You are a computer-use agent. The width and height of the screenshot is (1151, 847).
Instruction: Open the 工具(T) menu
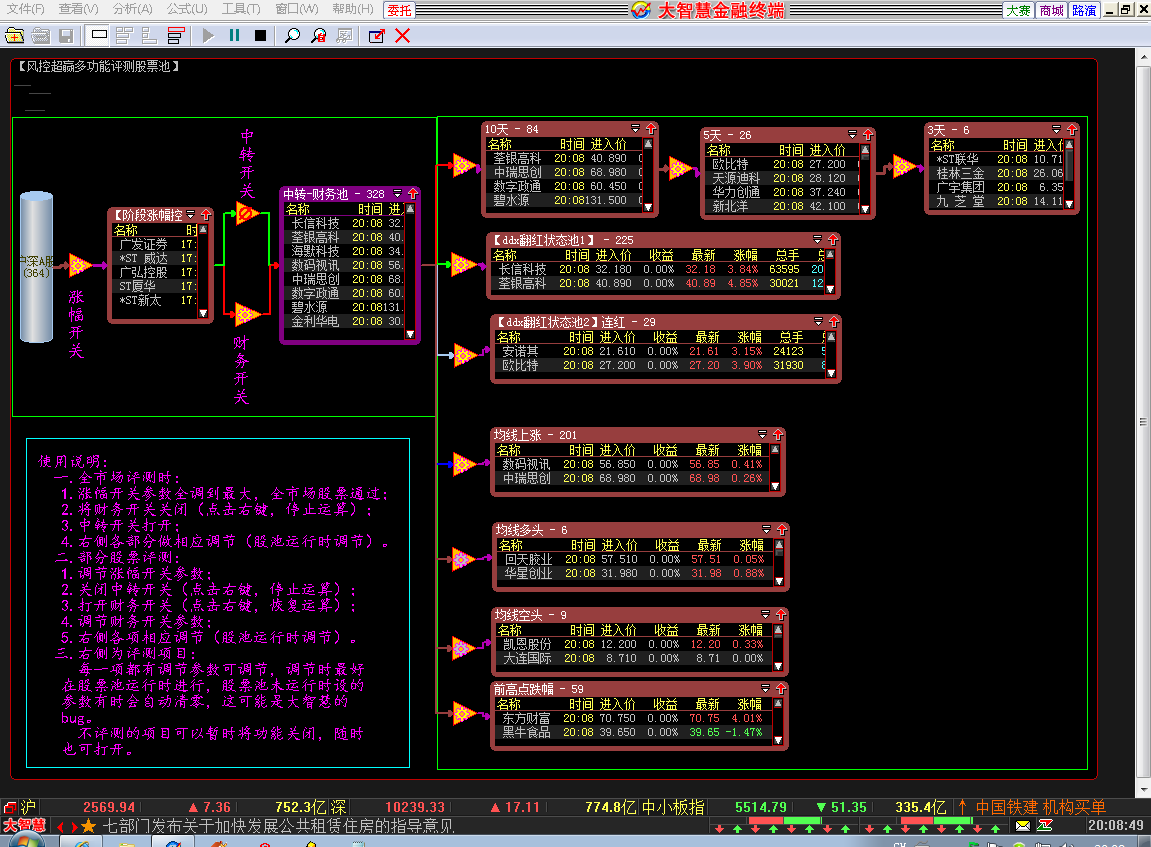[x=241, y=9]
